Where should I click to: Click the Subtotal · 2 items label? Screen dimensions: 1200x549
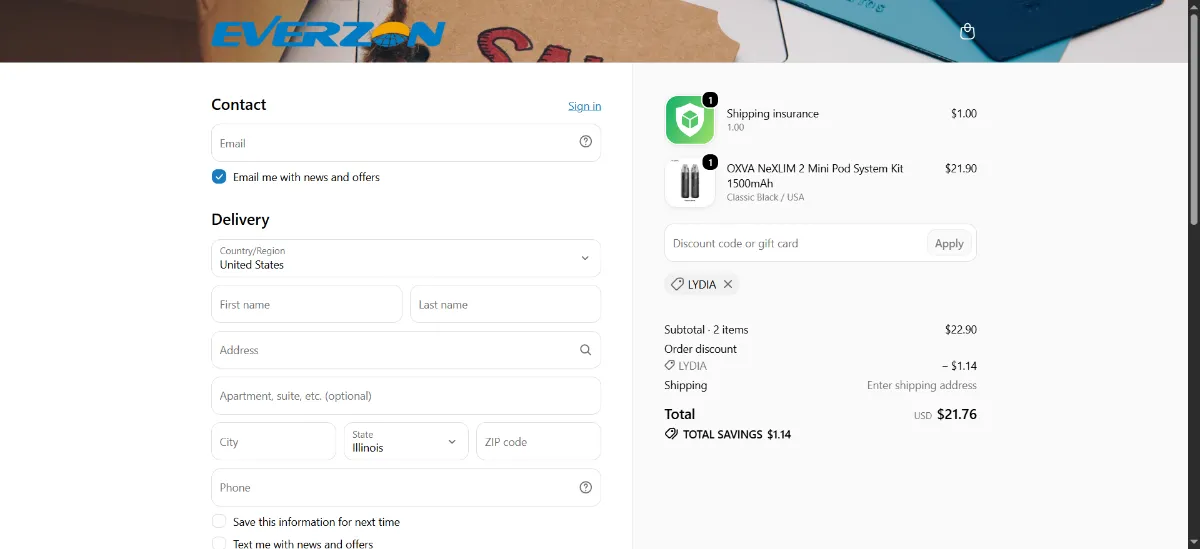pyautogui.click(x=706, y=329)
